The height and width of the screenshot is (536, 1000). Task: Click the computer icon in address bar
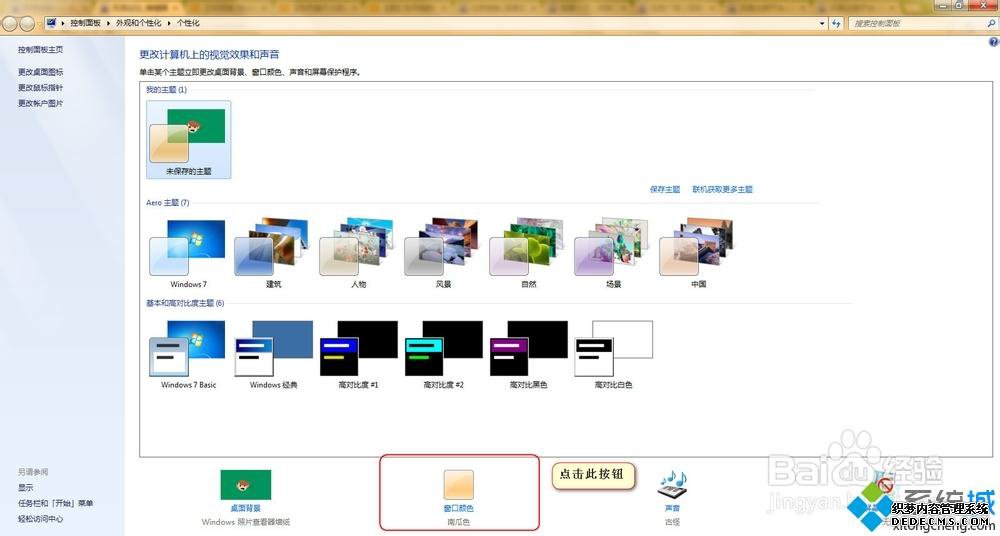pyautogui.click(x=51, y=23)
